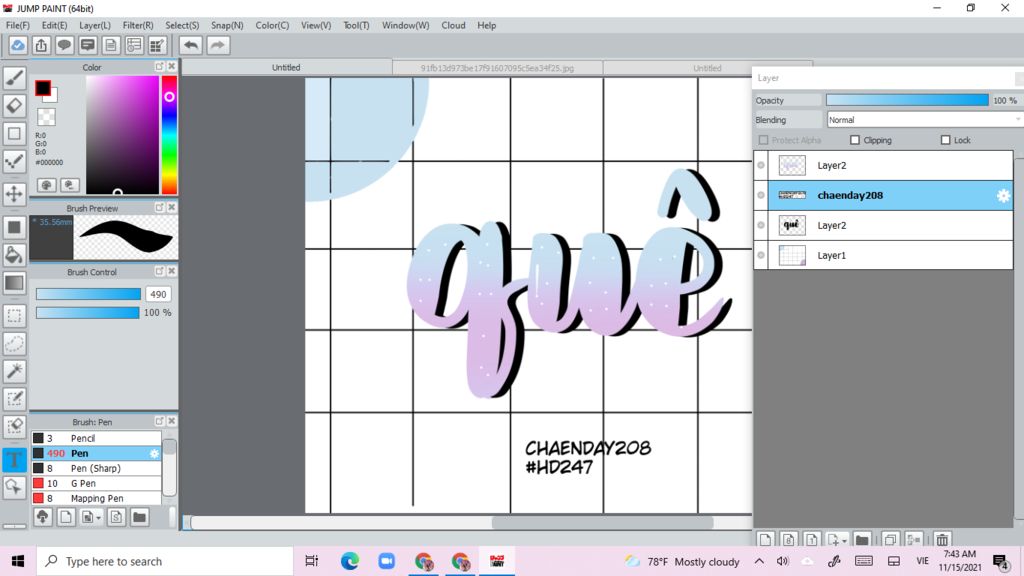Select the G Pen brush
Image resolution: width=1024 pixels, height=576 pixels.
[x=97, y=483]
